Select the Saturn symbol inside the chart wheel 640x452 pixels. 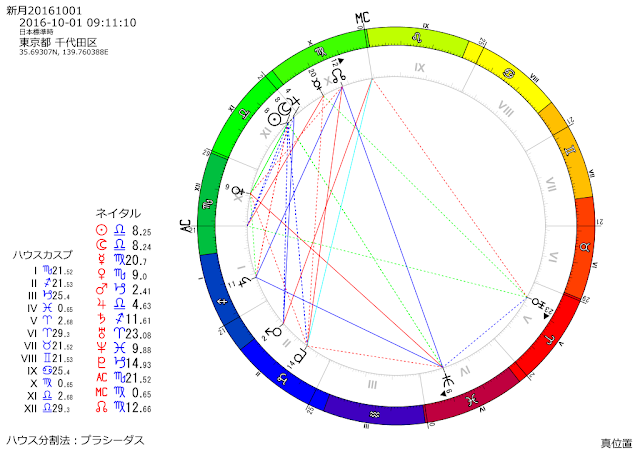pos(244,281)
